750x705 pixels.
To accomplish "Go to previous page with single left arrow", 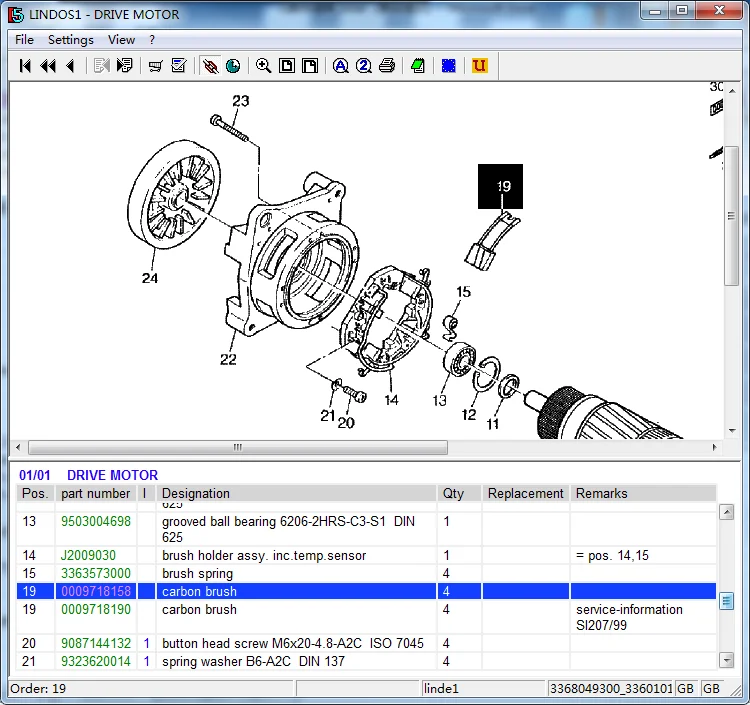I will [x=70, y=66].
